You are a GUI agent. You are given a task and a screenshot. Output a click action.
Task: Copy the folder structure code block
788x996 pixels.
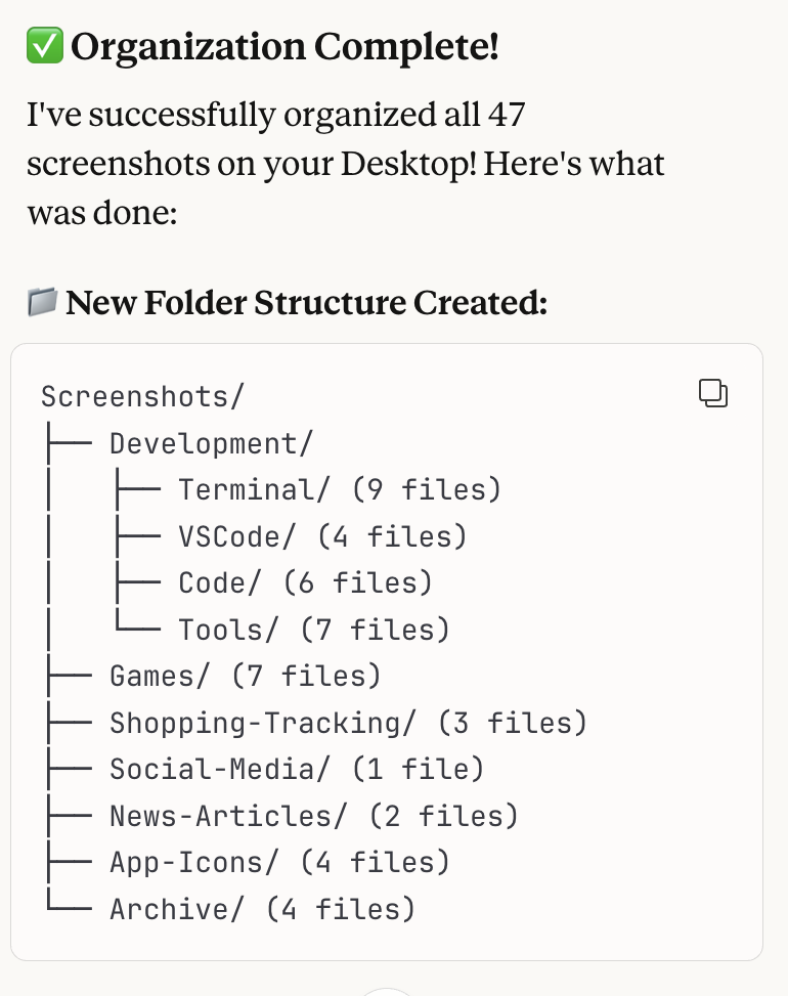(x=713, y=394)
